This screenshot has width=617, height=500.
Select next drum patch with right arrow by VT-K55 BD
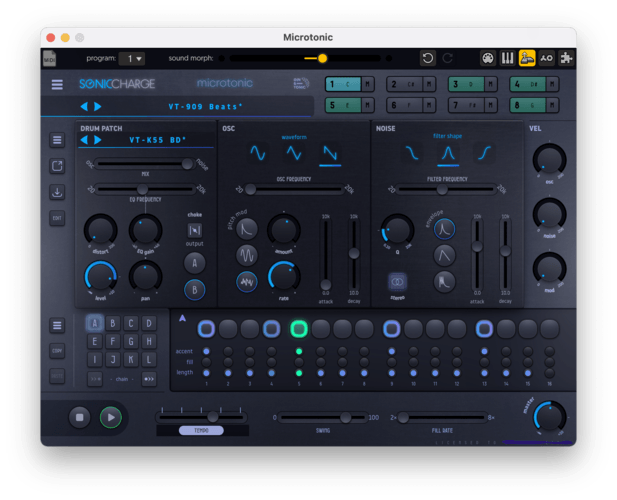(98, 140)
